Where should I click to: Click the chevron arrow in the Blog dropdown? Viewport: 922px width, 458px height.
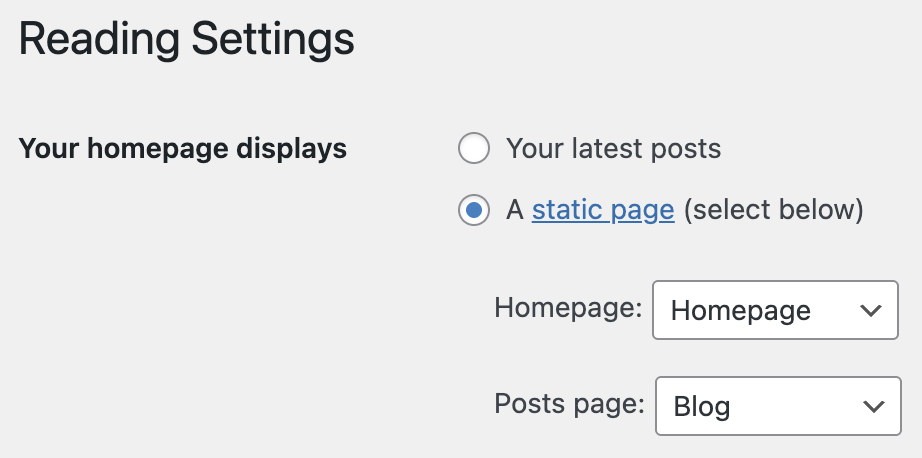[873, 407]
